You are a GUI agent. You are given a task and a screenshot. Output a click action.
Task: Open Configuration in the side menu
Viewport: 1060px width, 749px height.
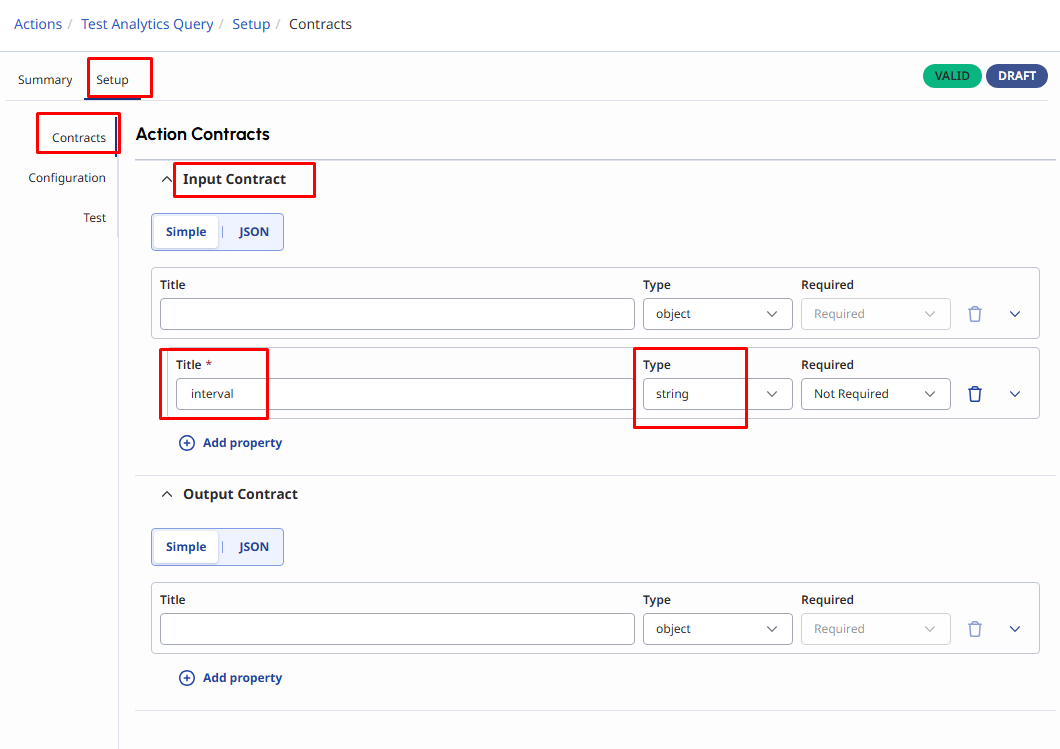coord(67,178)
